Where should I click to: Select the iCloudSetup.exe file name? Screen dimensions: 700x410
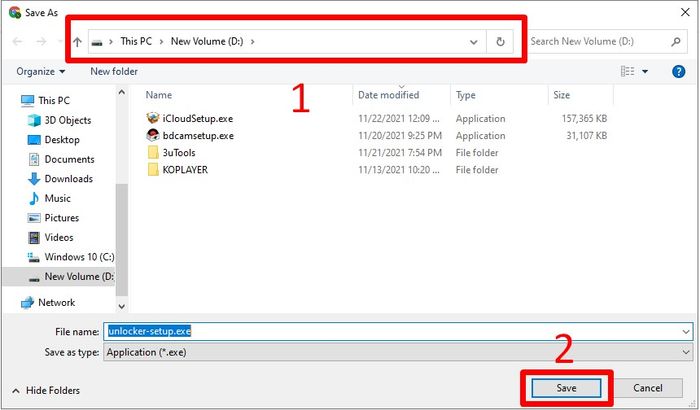pyautogui.click(x=198, y=119)
